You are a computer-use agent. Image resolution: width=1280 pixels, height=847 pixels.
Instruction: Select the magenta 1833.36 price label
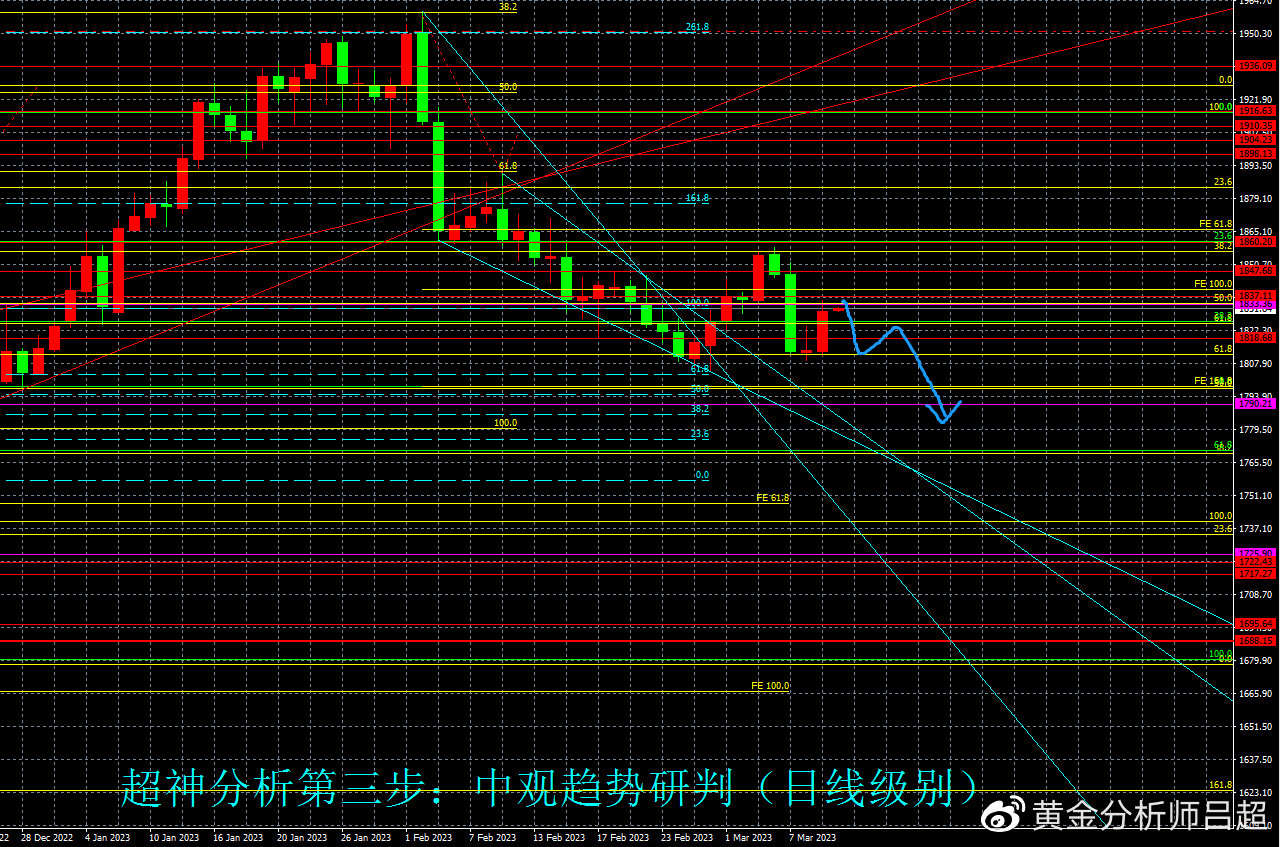point(1255,304)
